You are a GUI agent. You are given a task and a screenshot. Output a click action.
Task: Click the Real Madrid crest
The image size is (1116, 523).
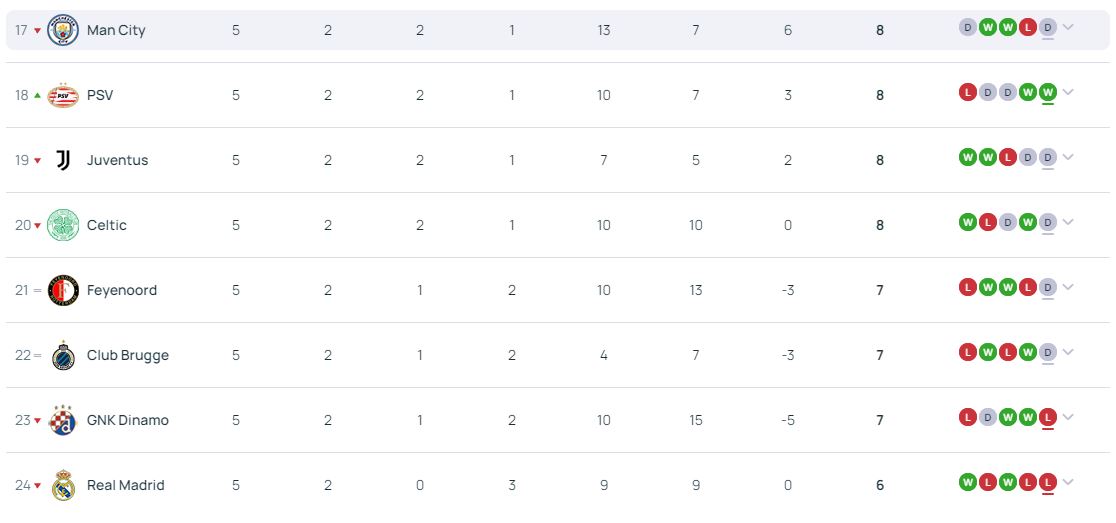click(x=63, y=485)
